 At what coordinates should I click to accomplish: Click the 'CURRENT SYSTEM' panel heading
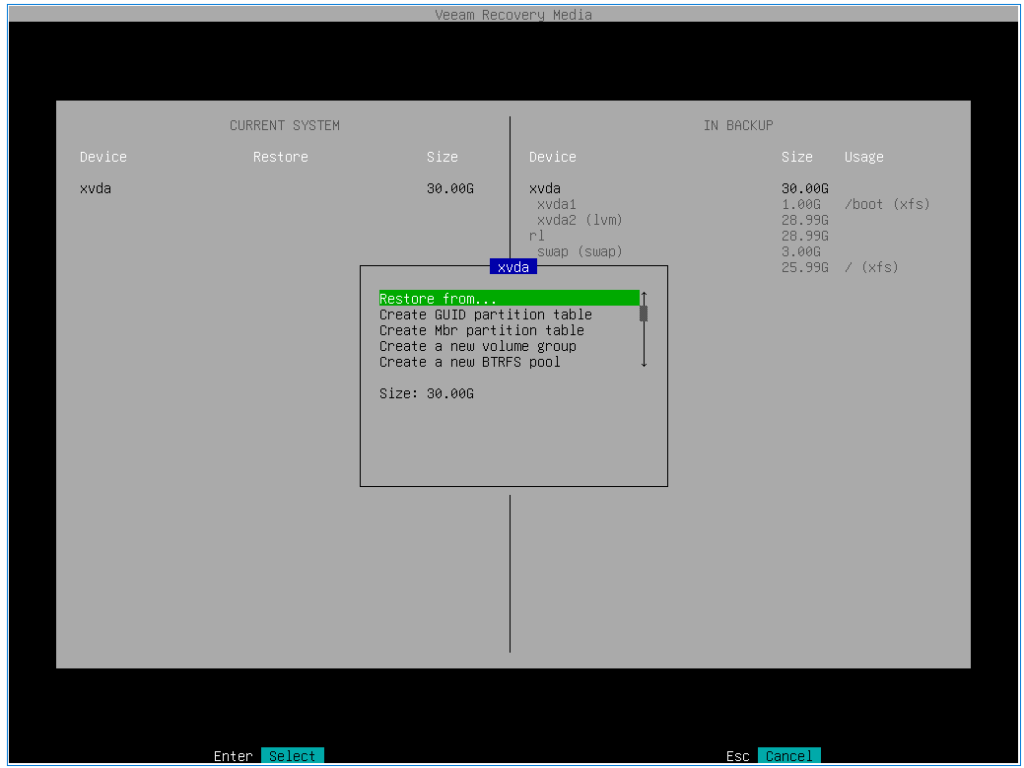tap(285, 125)
